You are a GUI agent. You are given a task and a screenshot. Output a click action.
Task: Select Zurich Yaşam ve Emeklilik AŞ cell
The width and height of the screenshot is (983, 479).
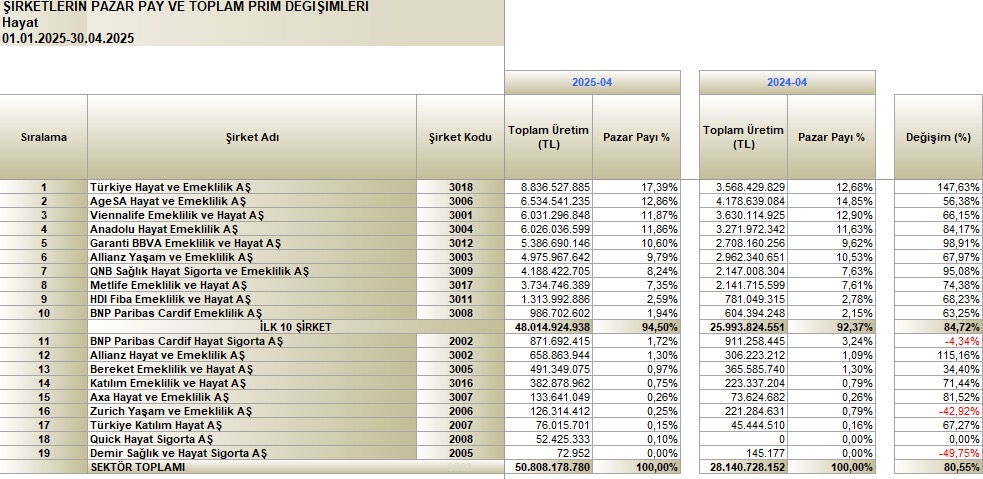point(252,411)
